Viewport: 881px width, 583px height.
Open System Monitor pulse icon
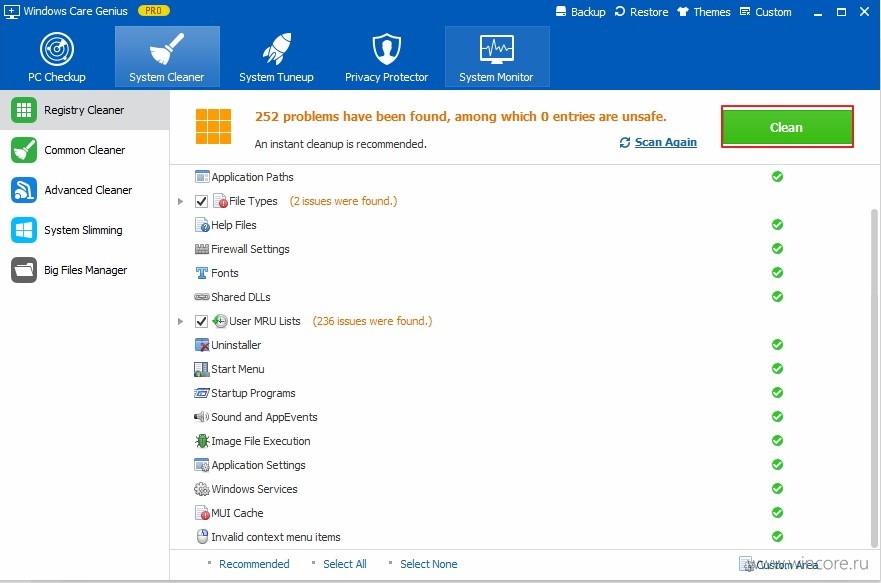[x=496, y=48]
